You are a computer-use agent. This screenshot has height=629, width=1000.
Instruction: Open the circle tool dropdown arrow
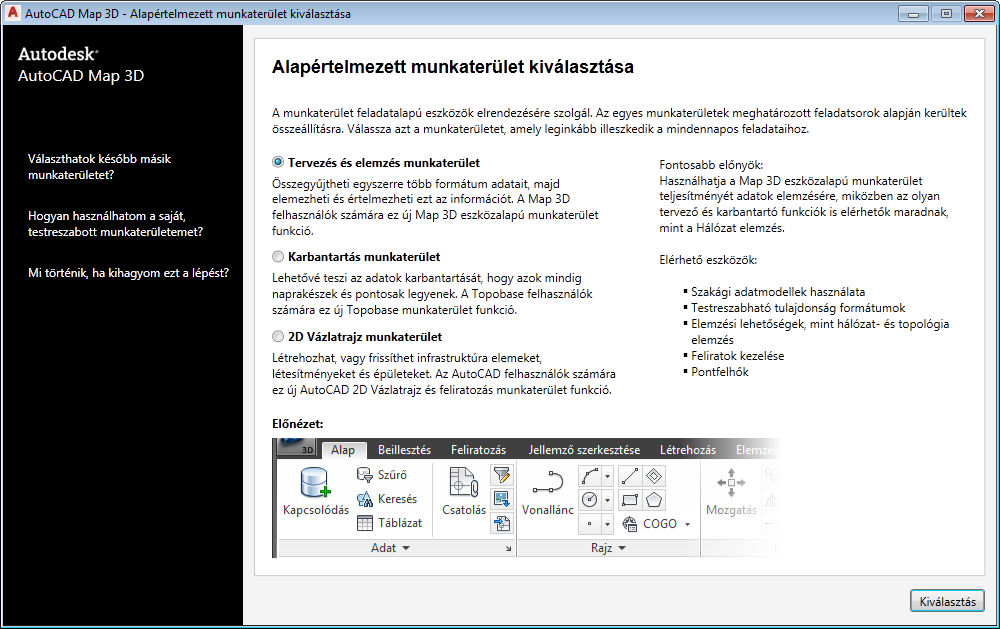point(607,500)
